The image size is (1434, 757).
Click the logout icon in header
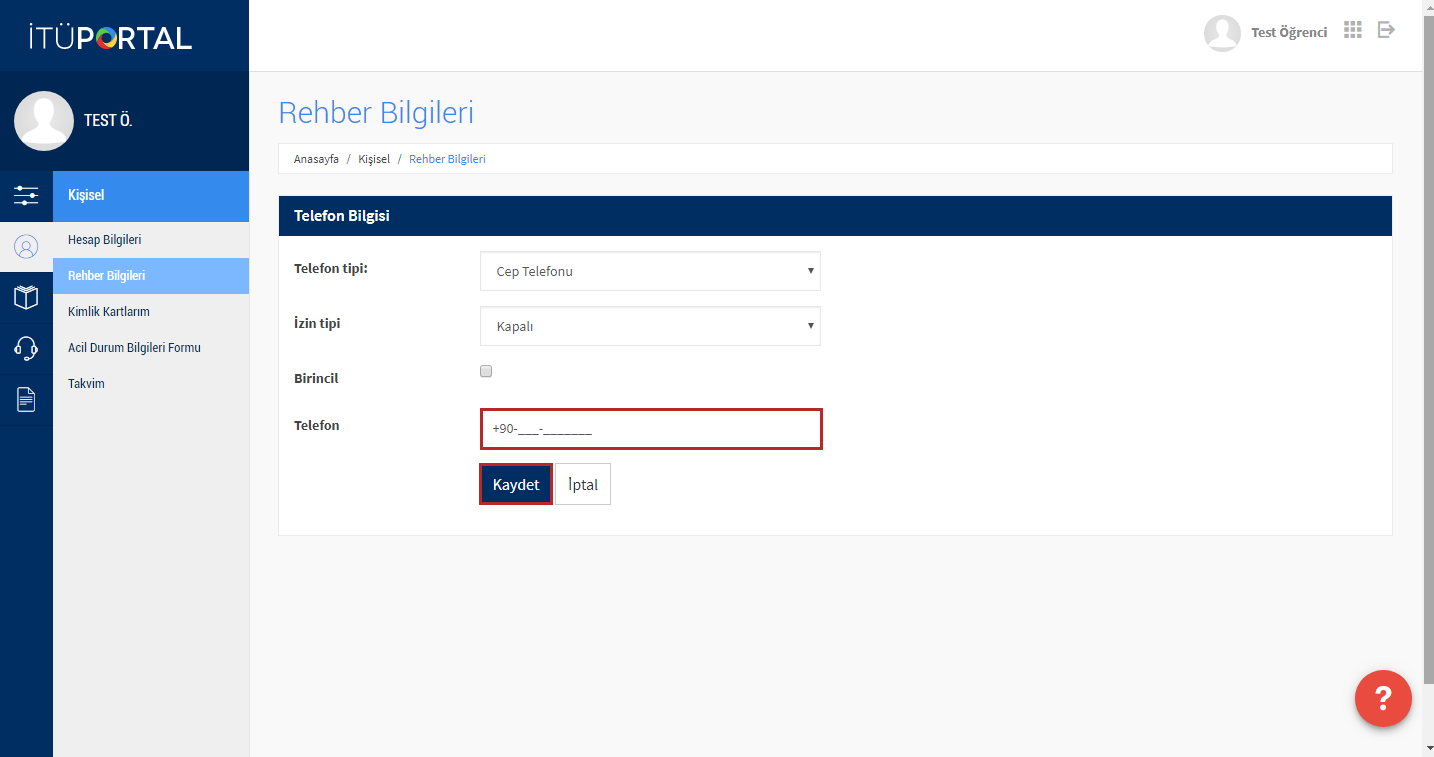(x=1386, y=30)
